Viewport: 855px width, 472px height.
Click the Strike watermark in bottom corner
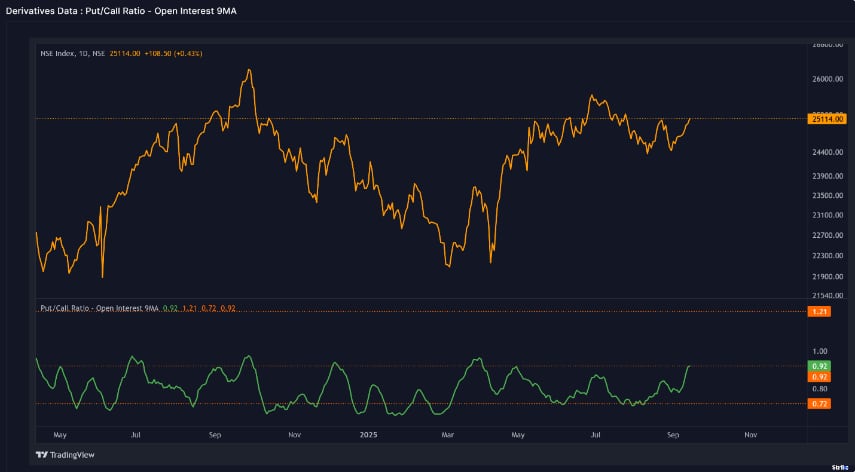[x=839, y=453]
